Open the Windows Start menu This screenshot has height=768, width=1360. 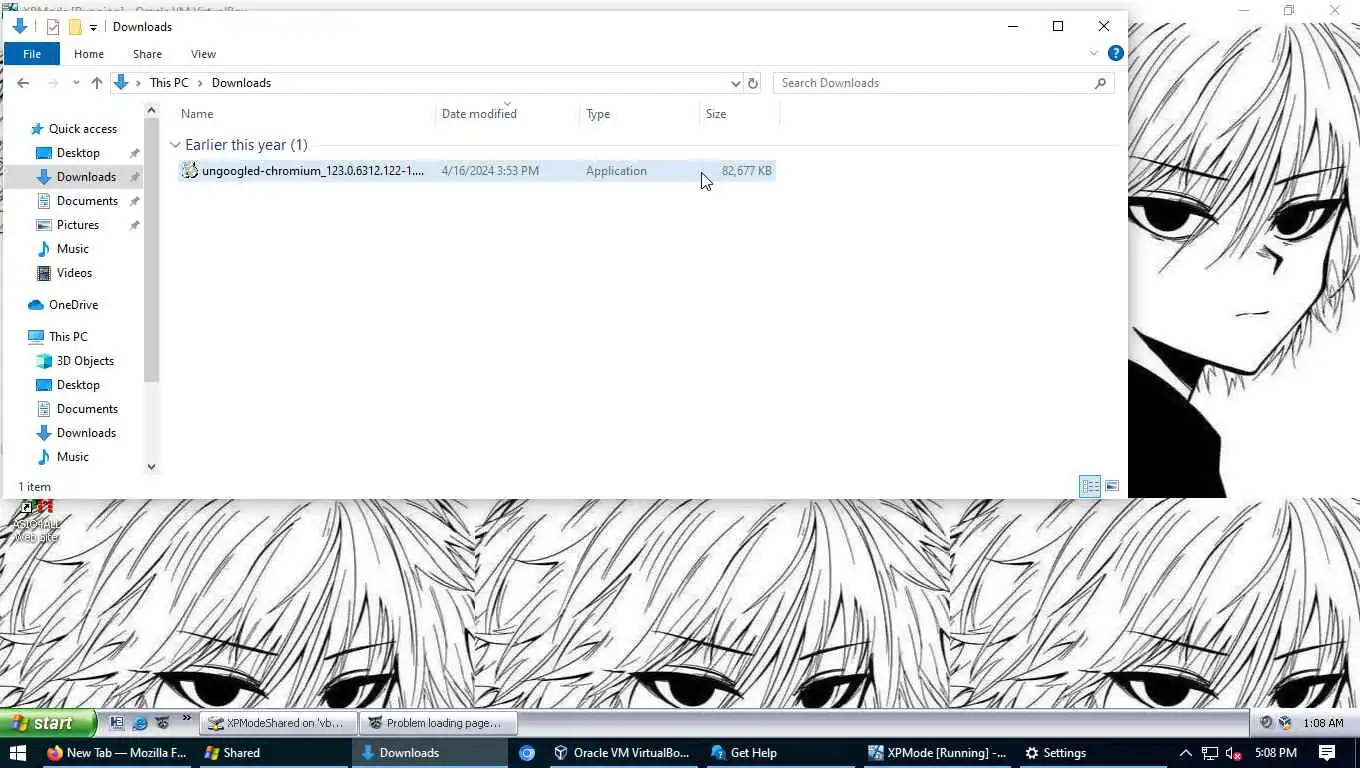click(x=18, y=753)
